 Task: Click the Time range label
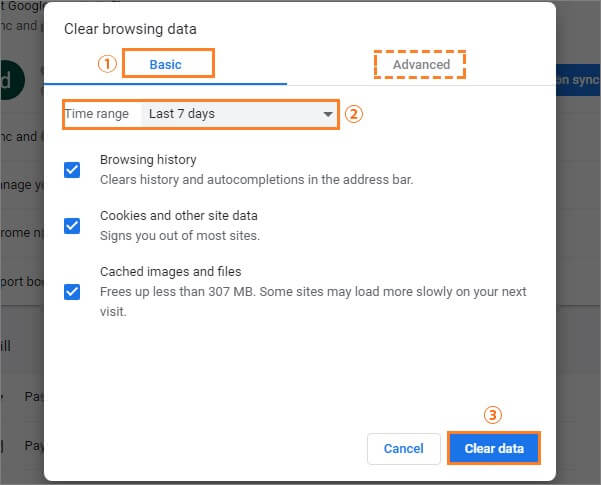(97, 114)
